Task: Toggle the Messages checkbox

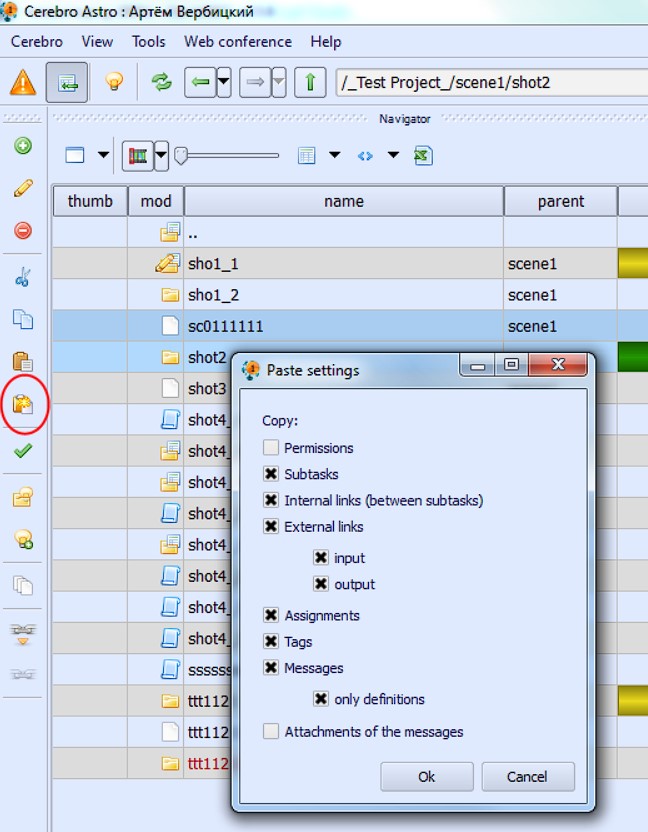Action: [x=271, y=668]
